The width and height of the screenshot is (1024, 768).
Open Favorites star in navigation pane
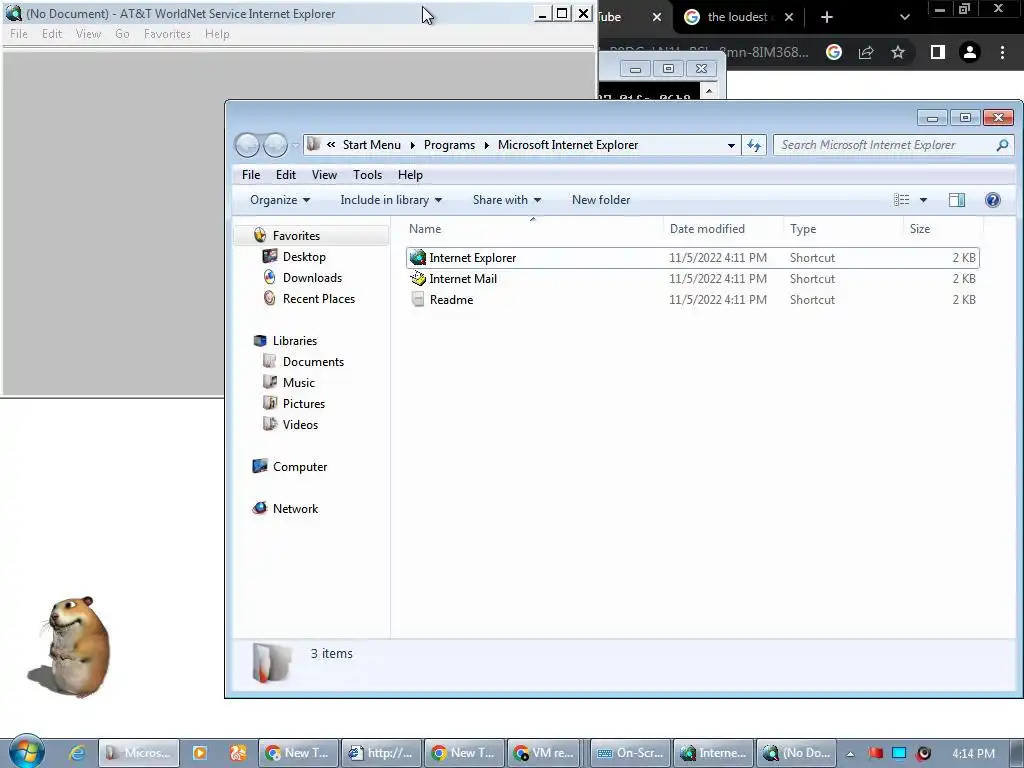click(260, 235)
